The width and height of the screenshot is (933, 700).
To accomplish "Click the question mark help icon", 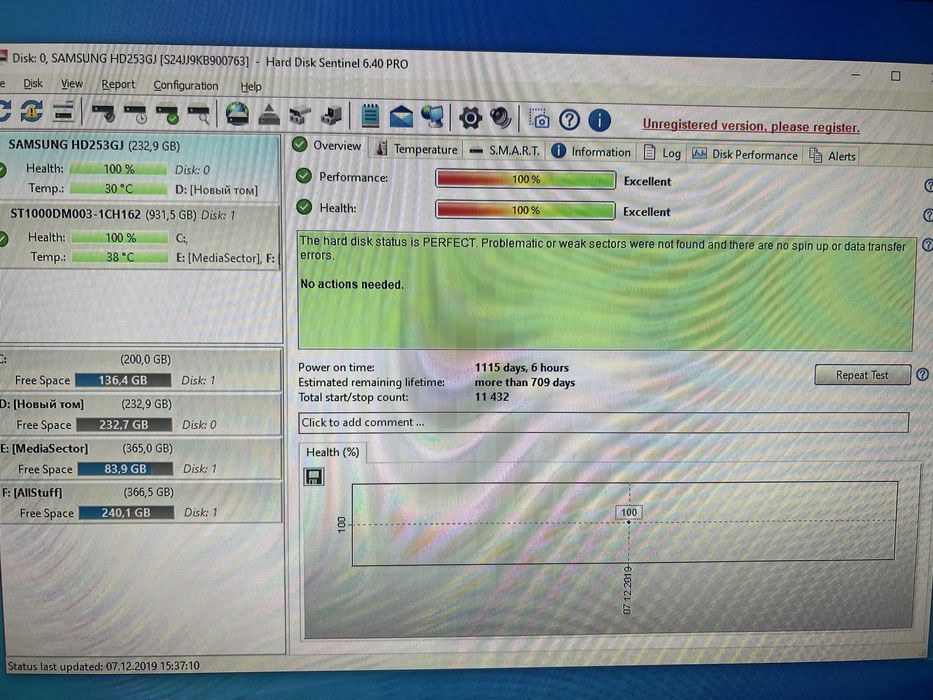I will click(x=569, y=120).
